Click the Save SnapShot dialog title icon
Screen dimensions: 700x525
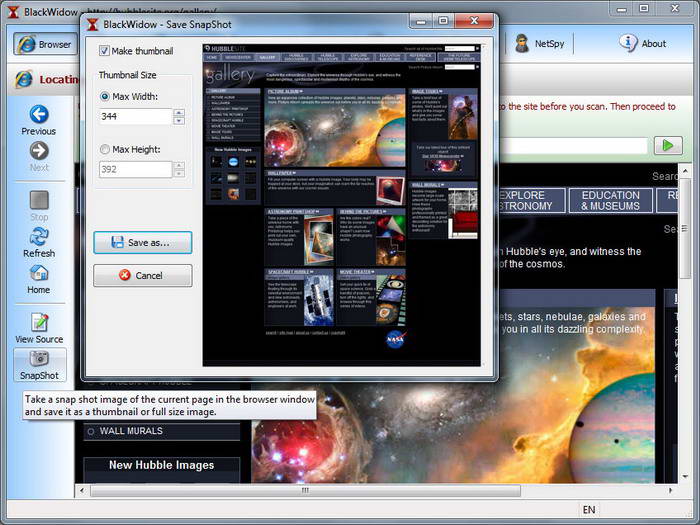[92, 25]
